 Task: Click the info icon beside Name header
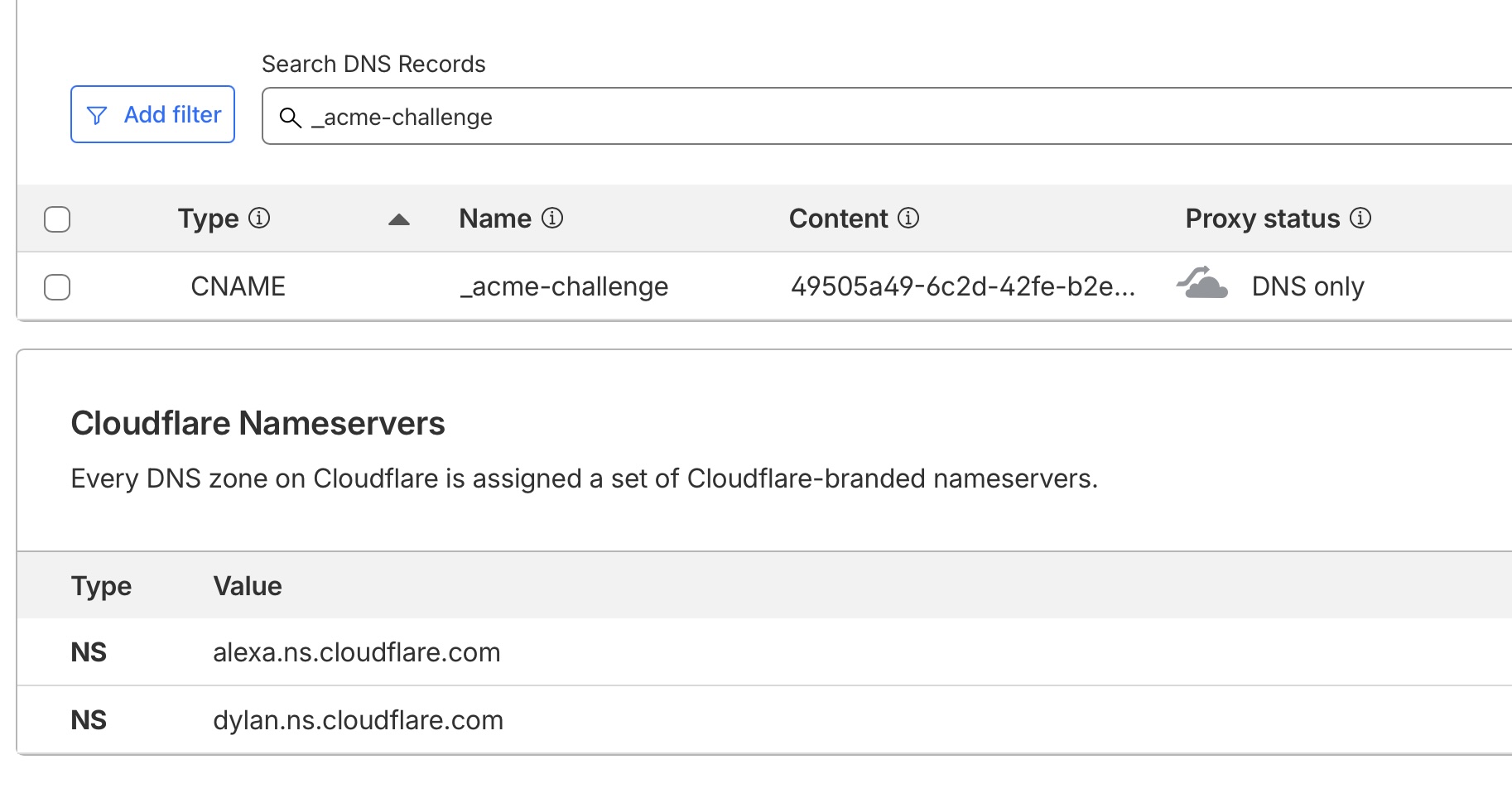tap(552, 218)
